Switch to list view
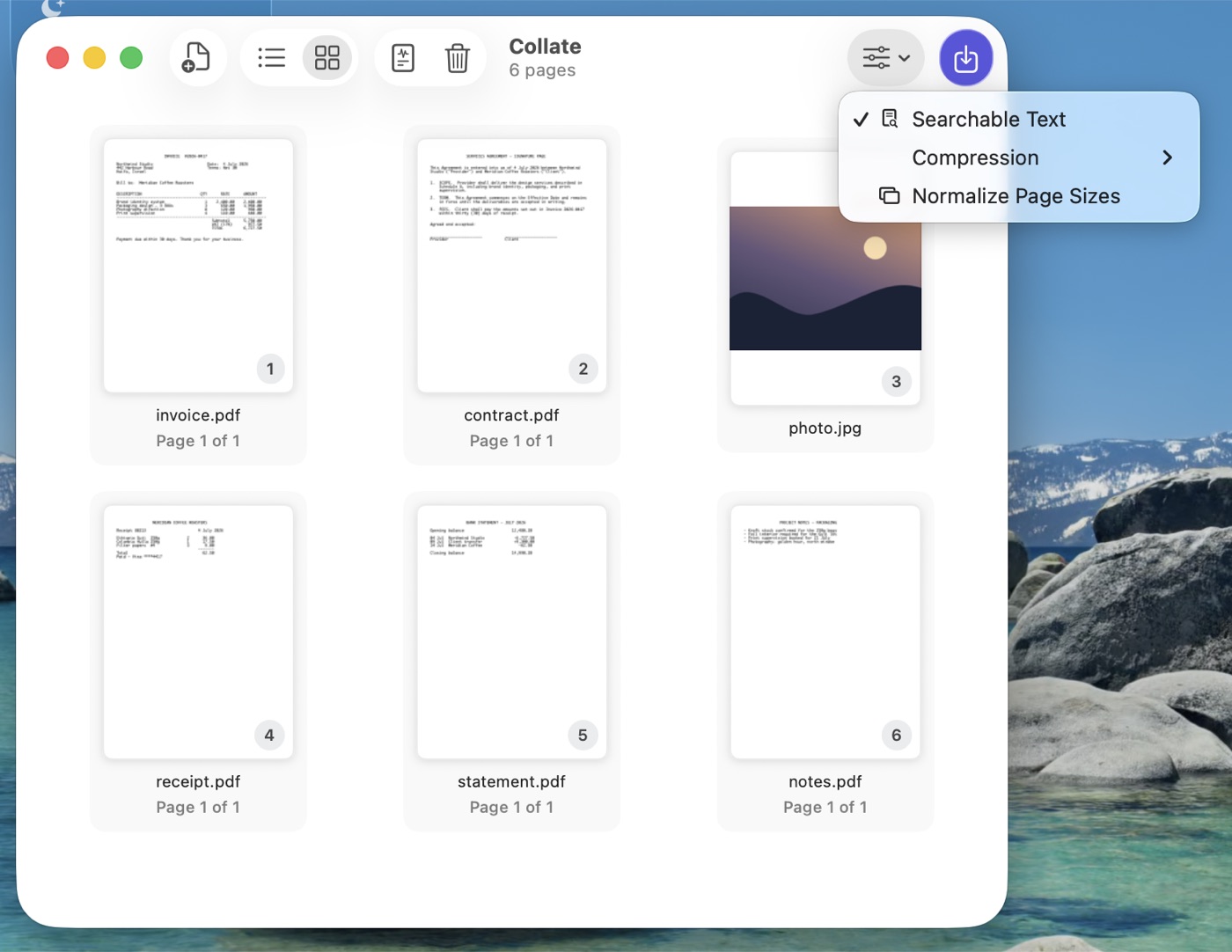The image size is (1232, 952). [x=271, y=58]
